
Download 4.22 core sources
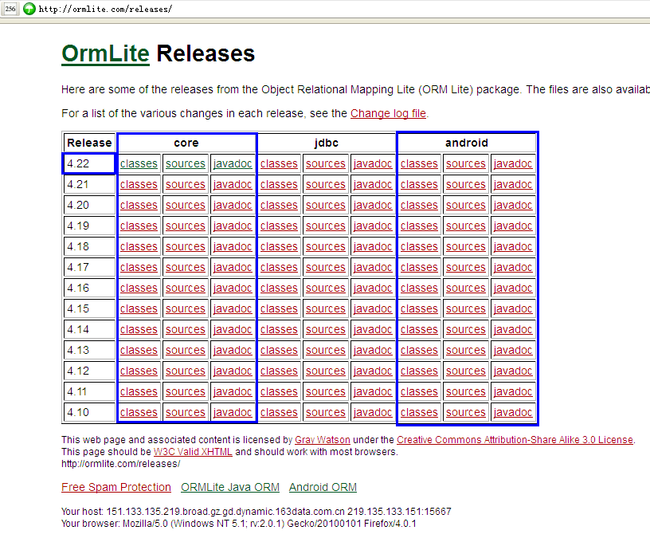pos(185,164)
